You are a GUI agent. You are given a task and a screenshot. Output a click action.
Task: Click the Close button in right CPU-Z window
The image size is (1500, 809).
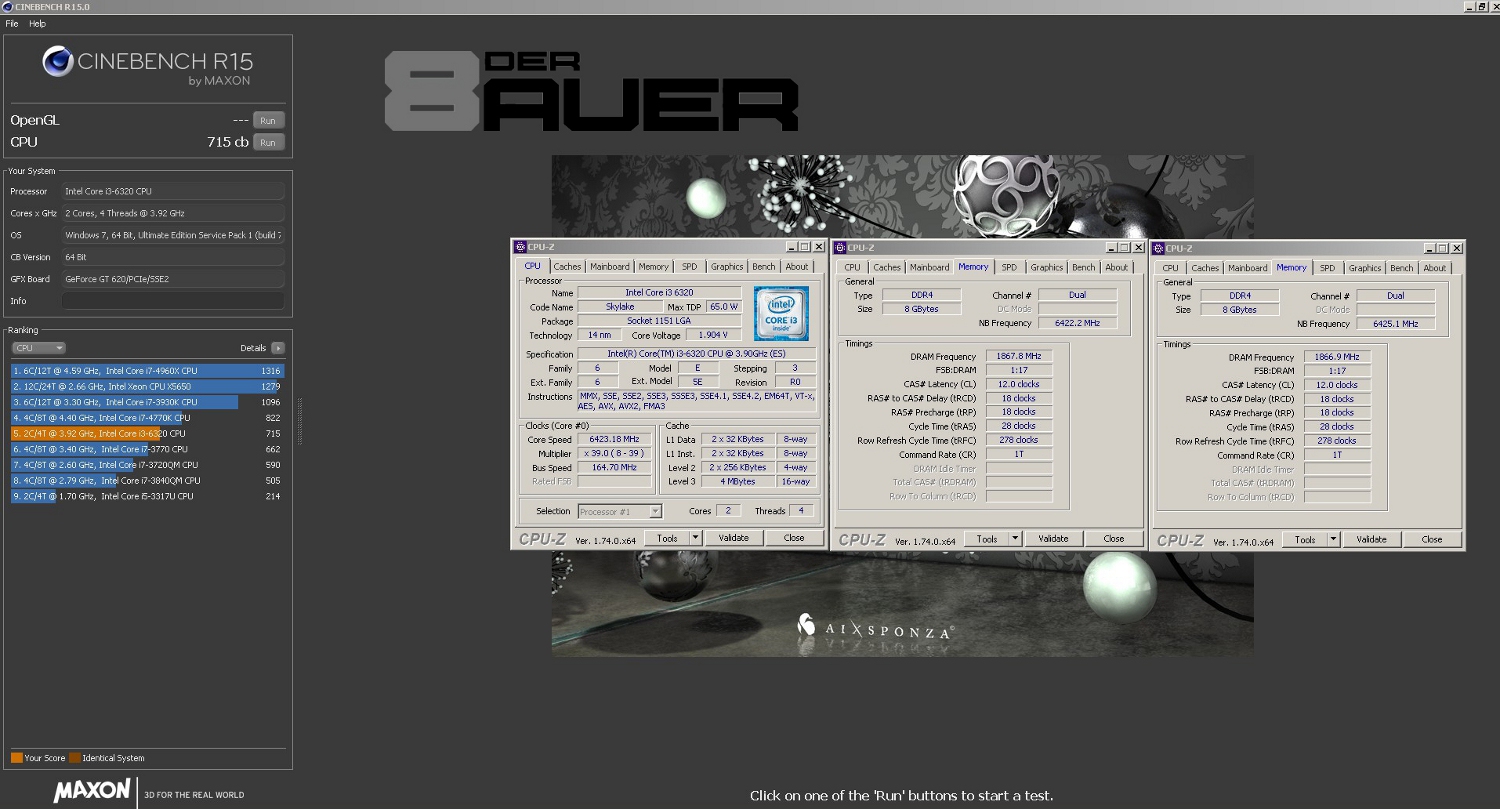(x=1432, y=540)
